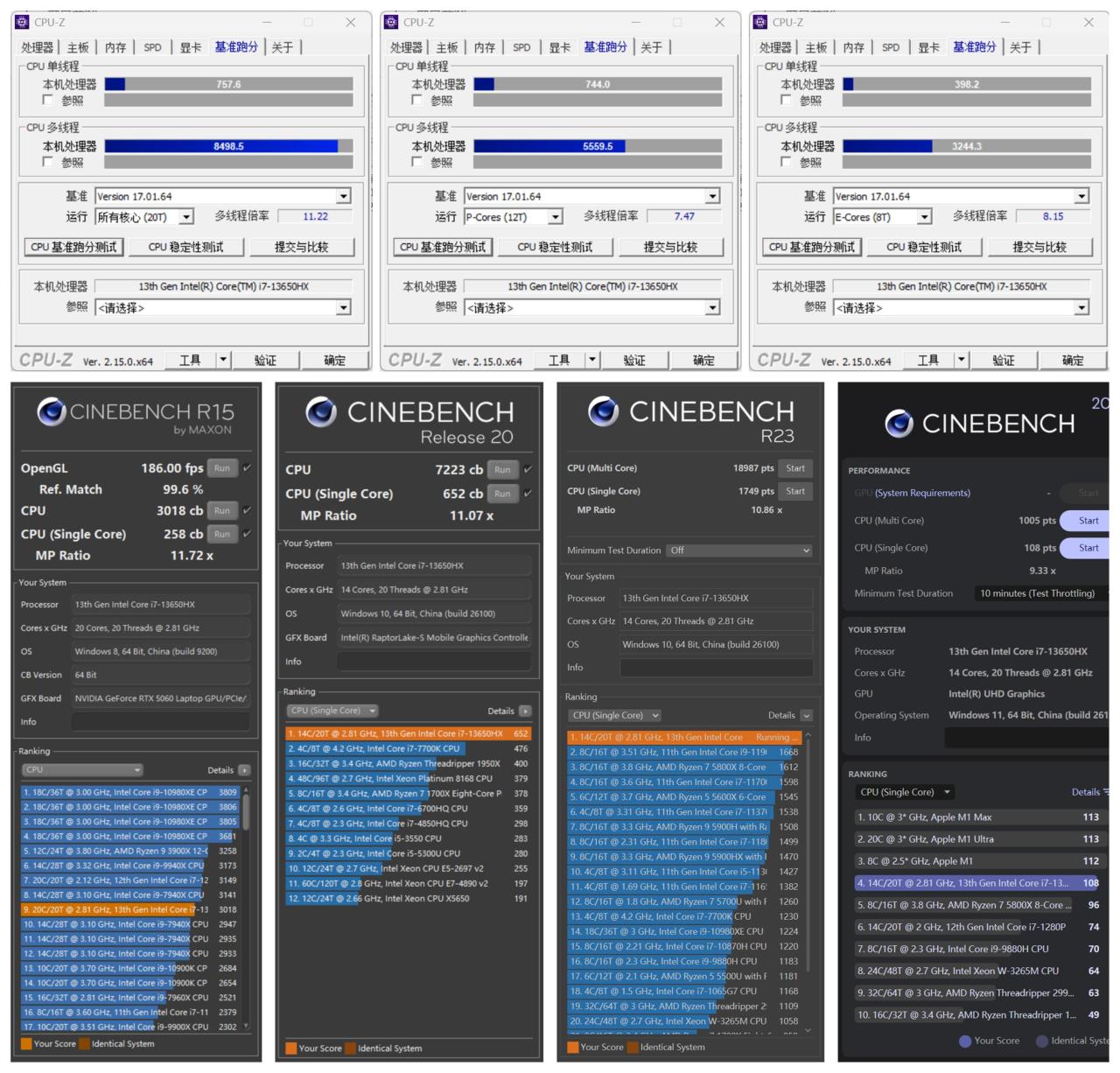
Task: Open the ranking CPU (Single Core) dropdown in Cinebench 2024
Action: (905, 792)
